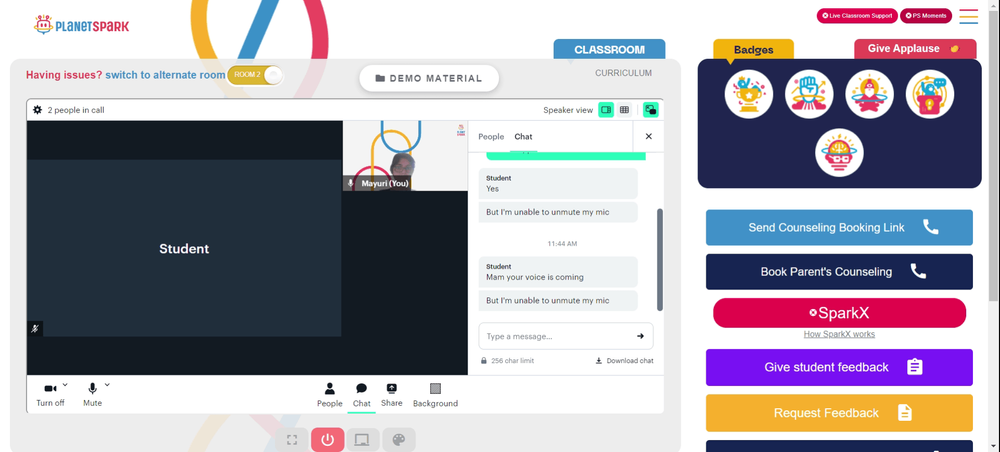Select the Student video tile
The height and width of the screenshot is (452, 1000).
pyautogui.click(x=184, y=248)
